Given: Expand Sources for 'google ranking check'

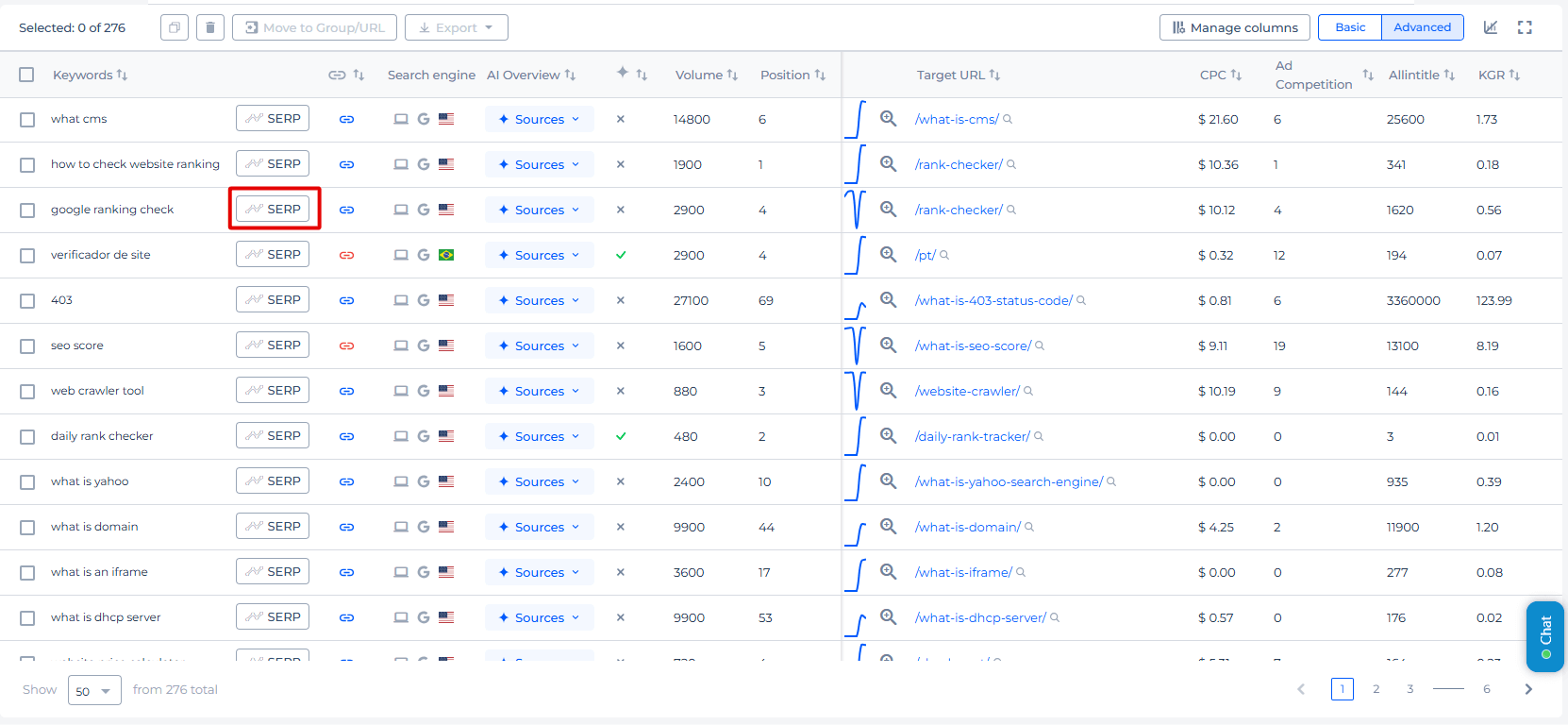Looking at the screenshot, I should pos(540,210).
